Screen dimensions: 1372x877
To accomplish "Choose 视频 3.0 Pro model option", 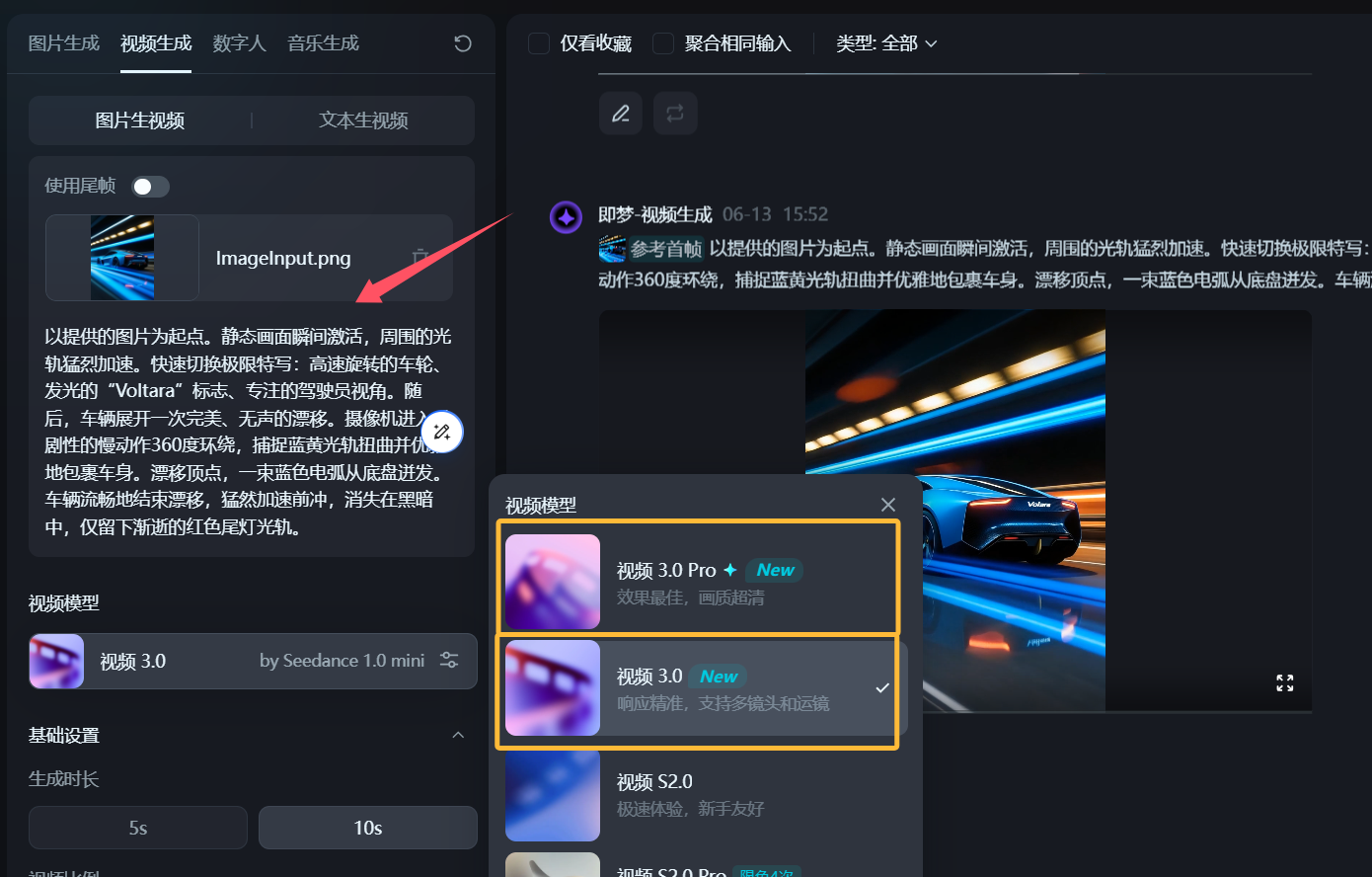I will pyautogui.click(x=698, y=582).
